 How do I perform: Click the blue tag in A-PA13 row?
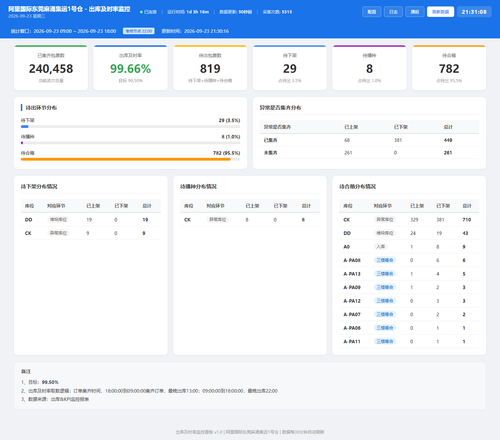coord(385,274)
